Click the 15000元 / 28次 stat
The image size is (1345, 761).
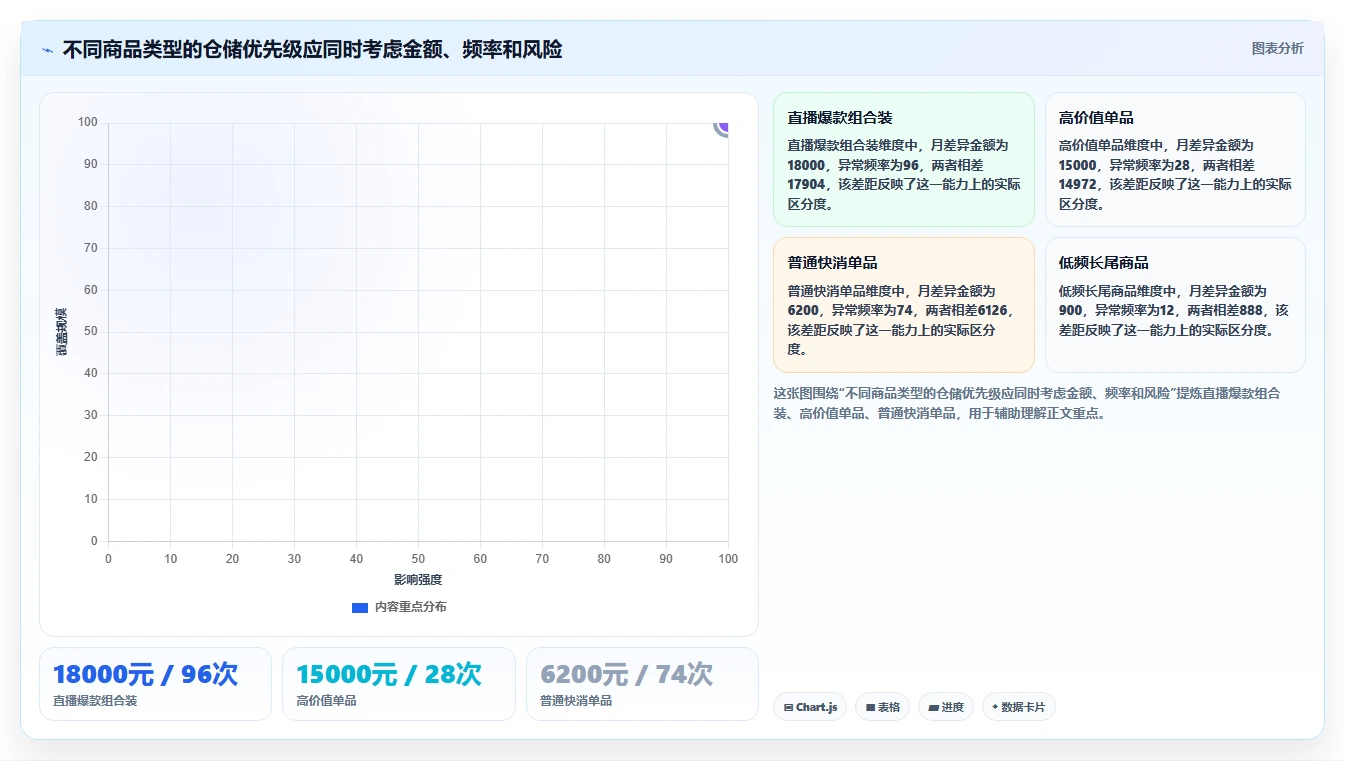click(389, 674)
